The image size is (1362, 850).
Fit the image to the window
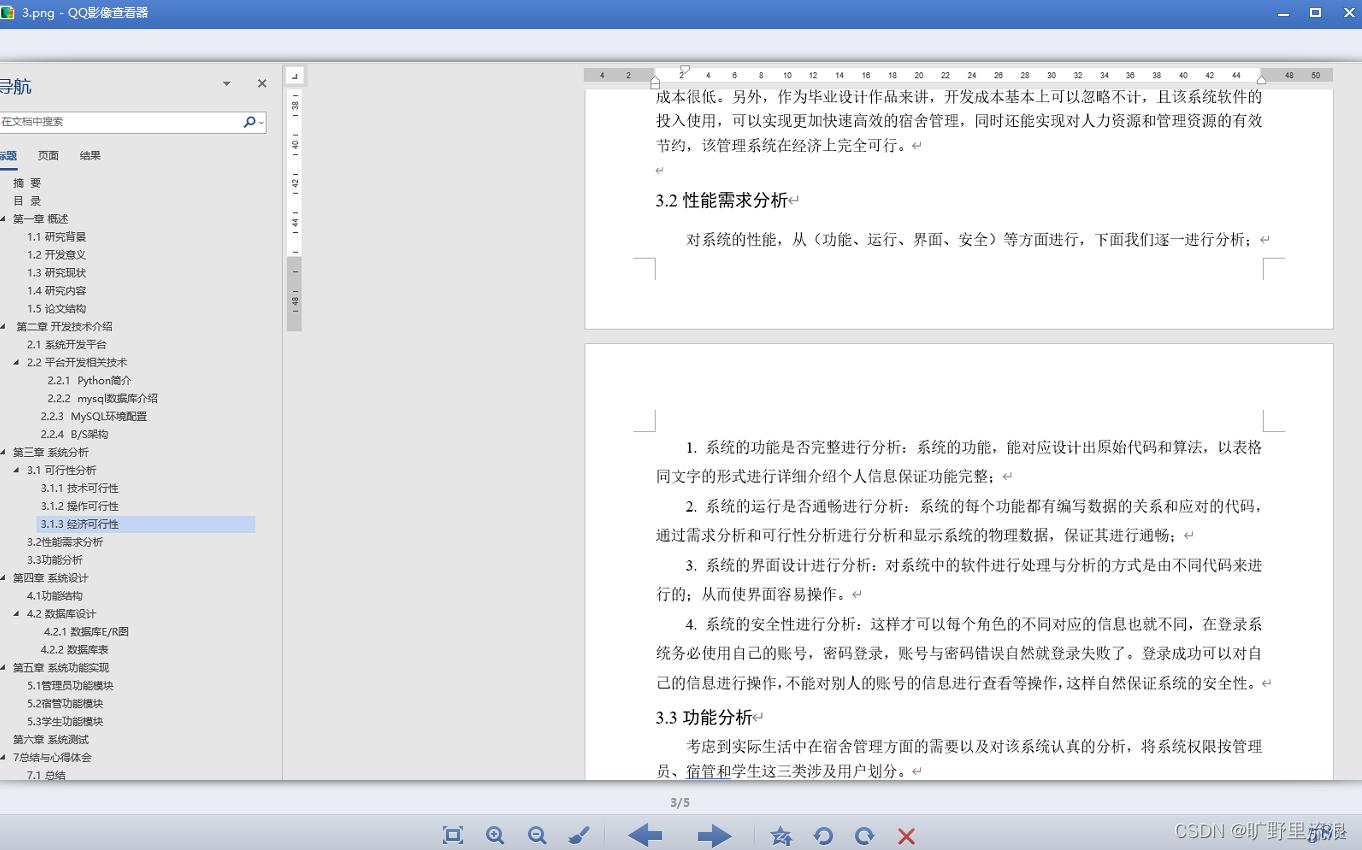(452, 835)
